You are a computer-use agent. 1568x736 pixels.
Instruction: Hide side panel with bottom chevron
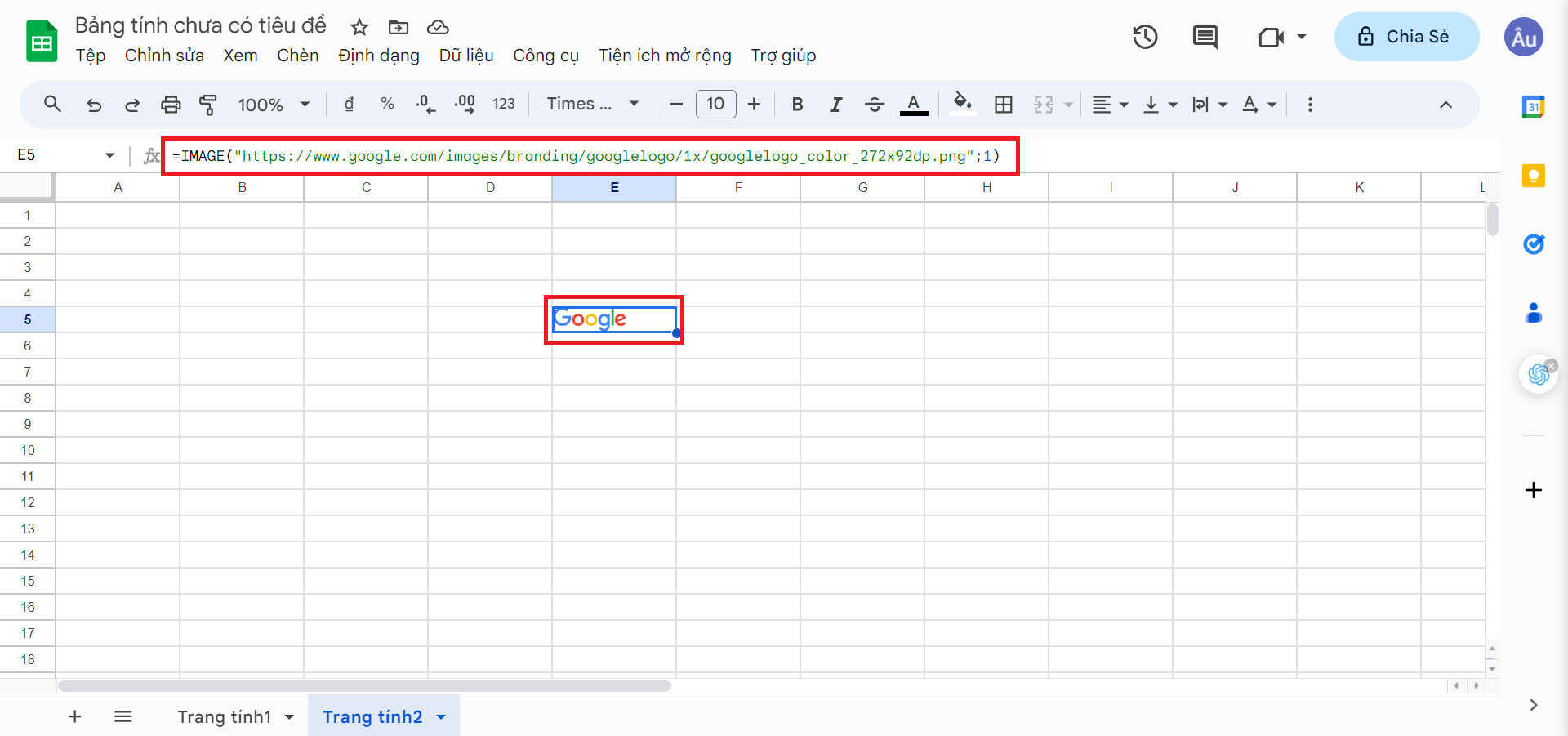1533,705
